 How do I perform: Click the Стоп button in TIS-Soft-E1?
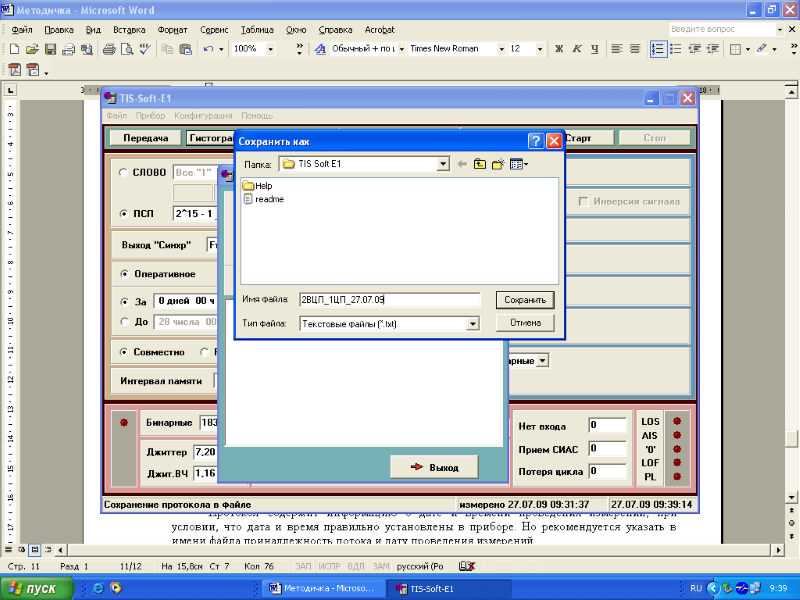coord(655,138)
